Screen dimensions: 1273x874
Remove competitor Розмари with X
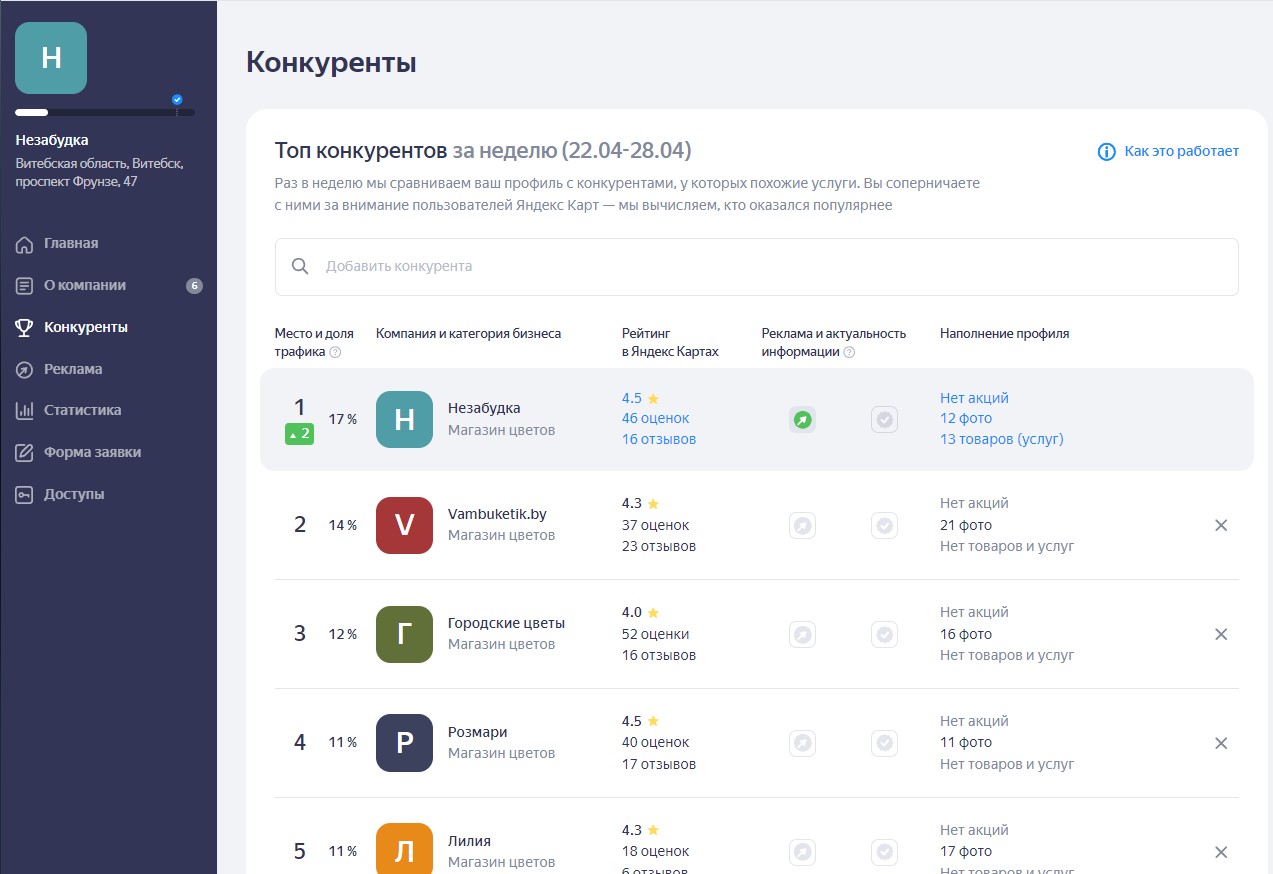[x=1221, y=743]
